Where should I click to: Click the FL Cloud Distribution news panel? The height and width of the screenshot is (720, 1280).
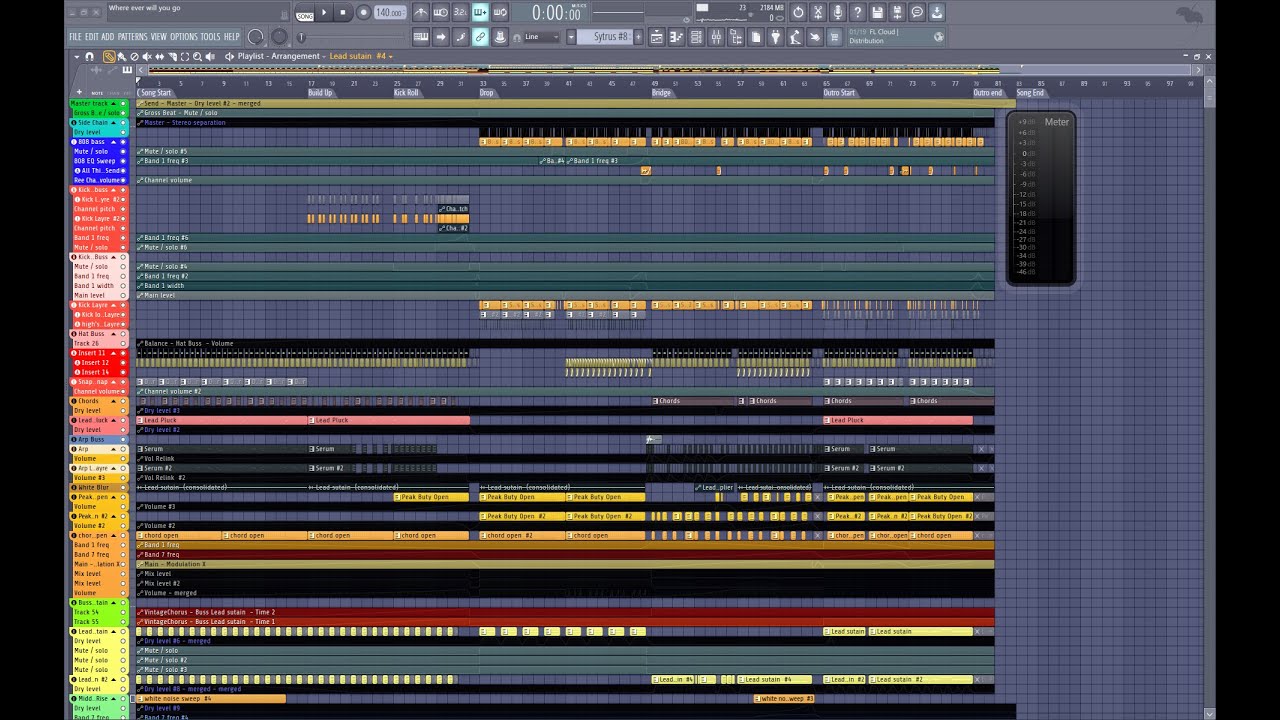pyautogui.click(x=896, y=37)
